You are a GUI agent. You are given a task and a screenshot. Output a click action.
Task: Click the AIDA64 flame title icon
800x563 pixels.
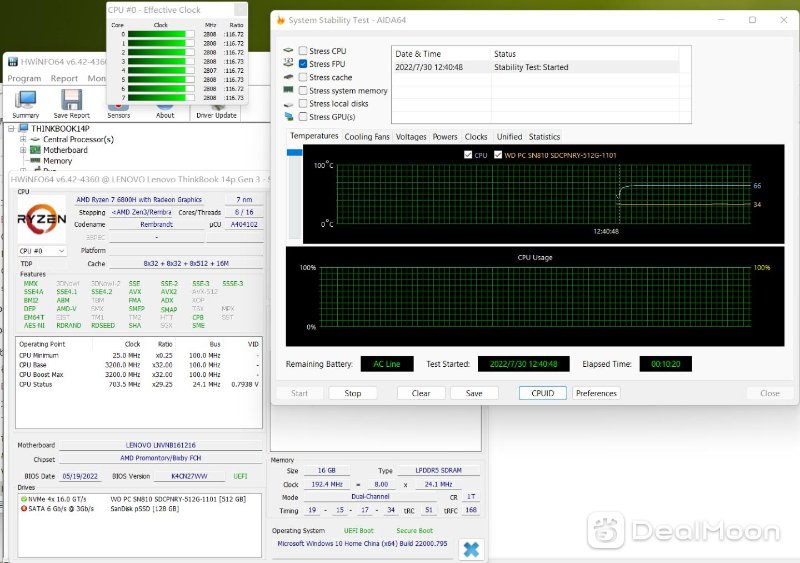(x=281, y=20)
